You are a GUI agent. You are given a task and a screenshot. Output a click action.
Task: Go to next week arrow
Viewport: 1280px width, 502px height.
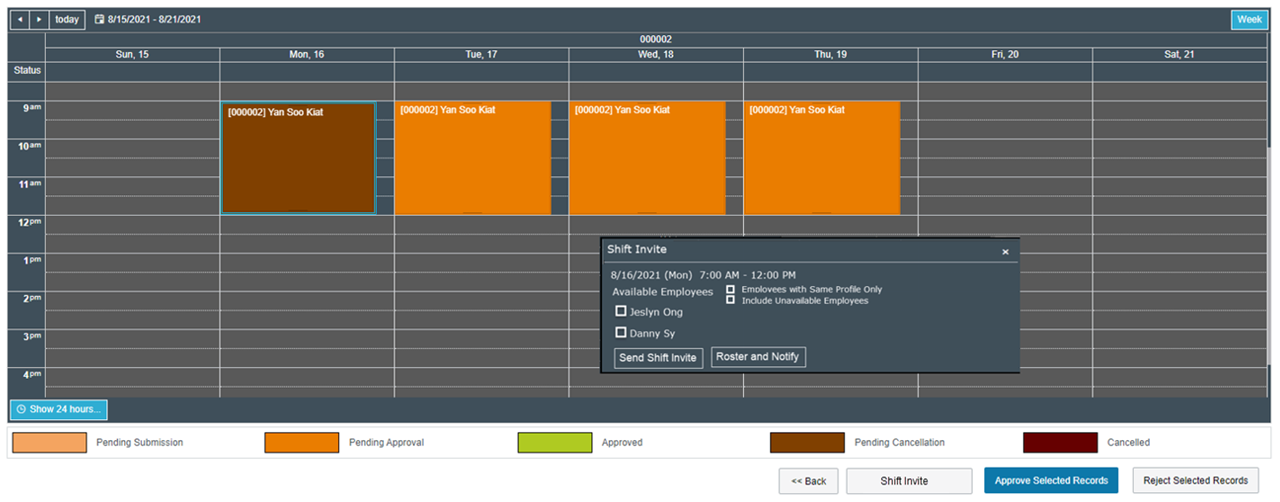coord(39,19)
